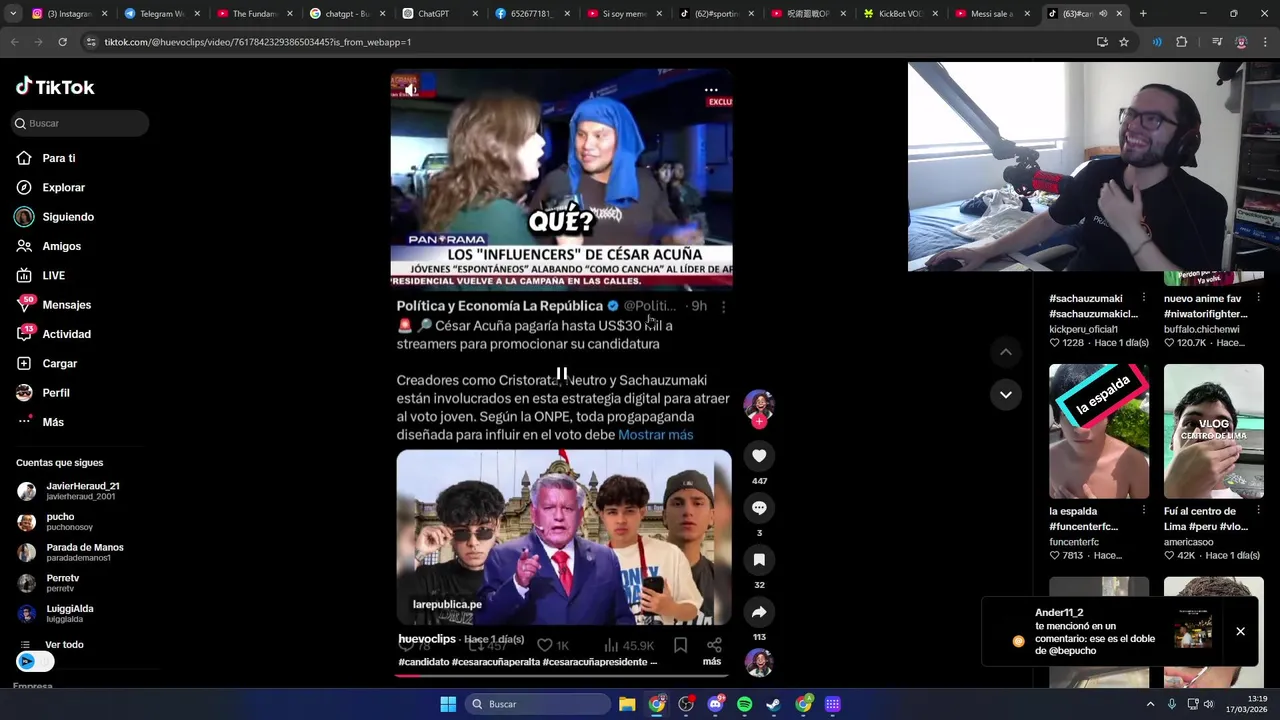
Task: Open options for 'Fui al centro de Lima' video
Action: point(1259,511)
